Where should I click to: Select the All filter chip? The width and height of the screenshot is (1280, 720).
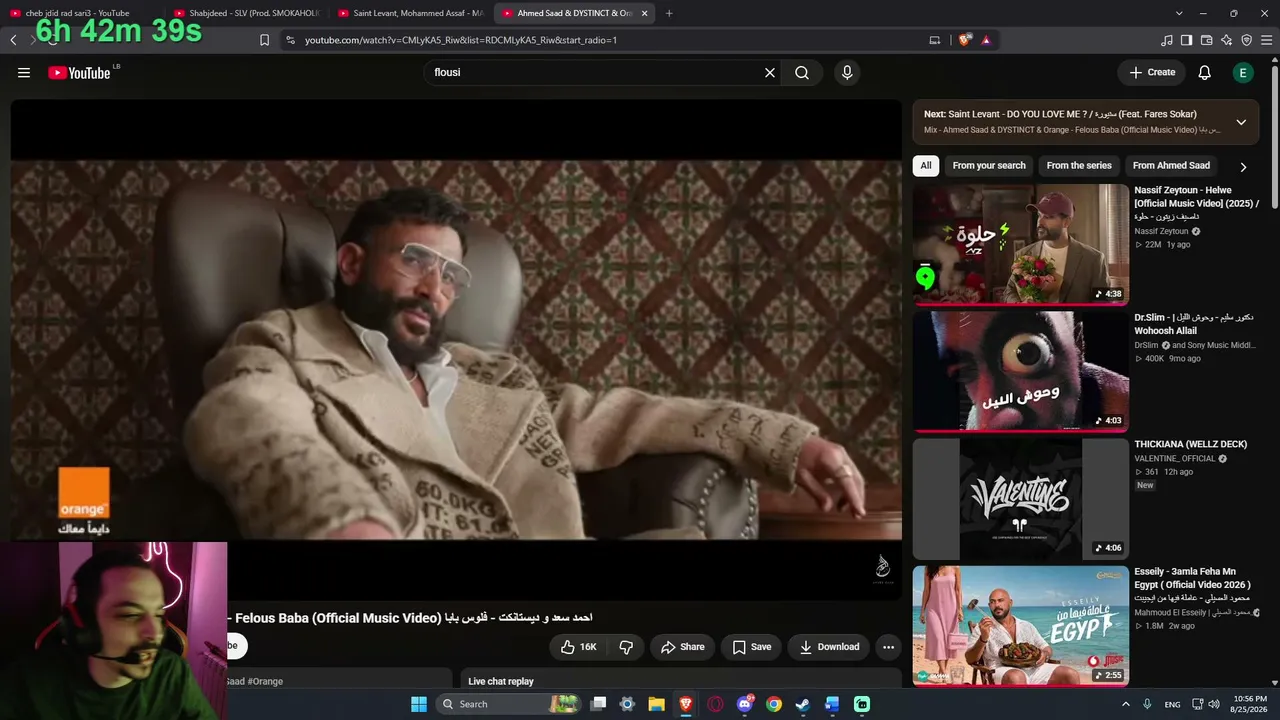(x=926, y=166)
